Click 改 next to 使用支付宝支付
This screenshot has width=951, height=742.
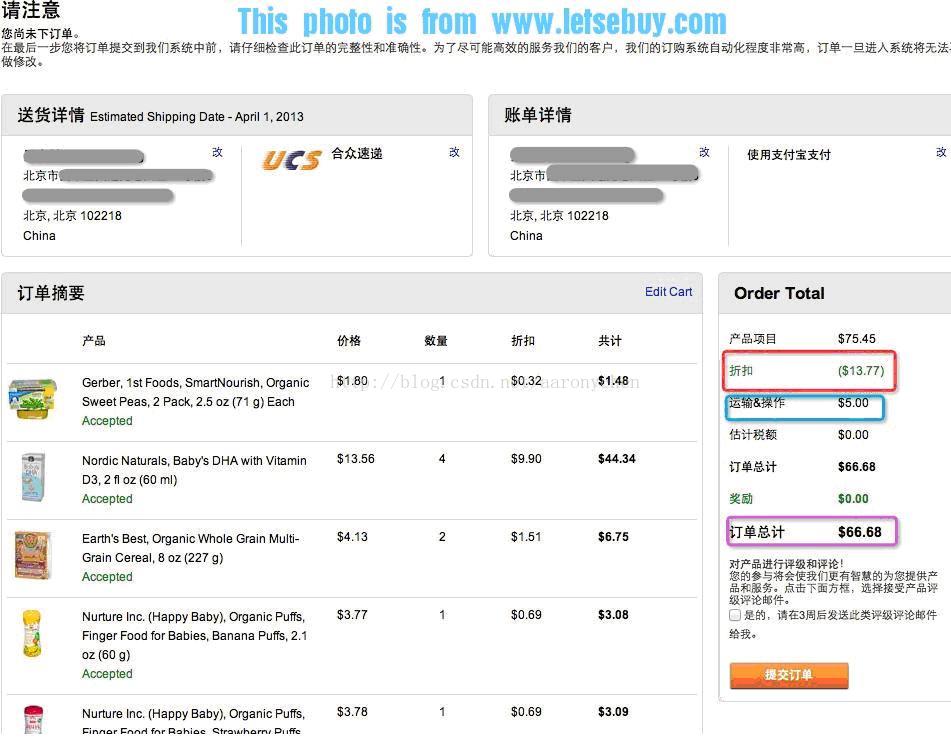click(x=941, y=152)
